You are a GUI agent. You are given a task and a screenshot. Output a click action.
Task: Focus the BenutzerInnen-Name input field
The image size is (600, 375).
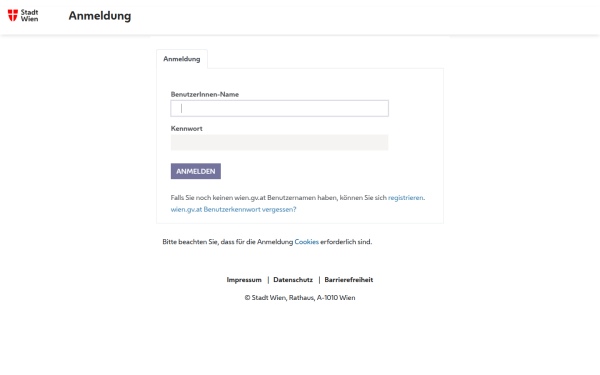279,108
